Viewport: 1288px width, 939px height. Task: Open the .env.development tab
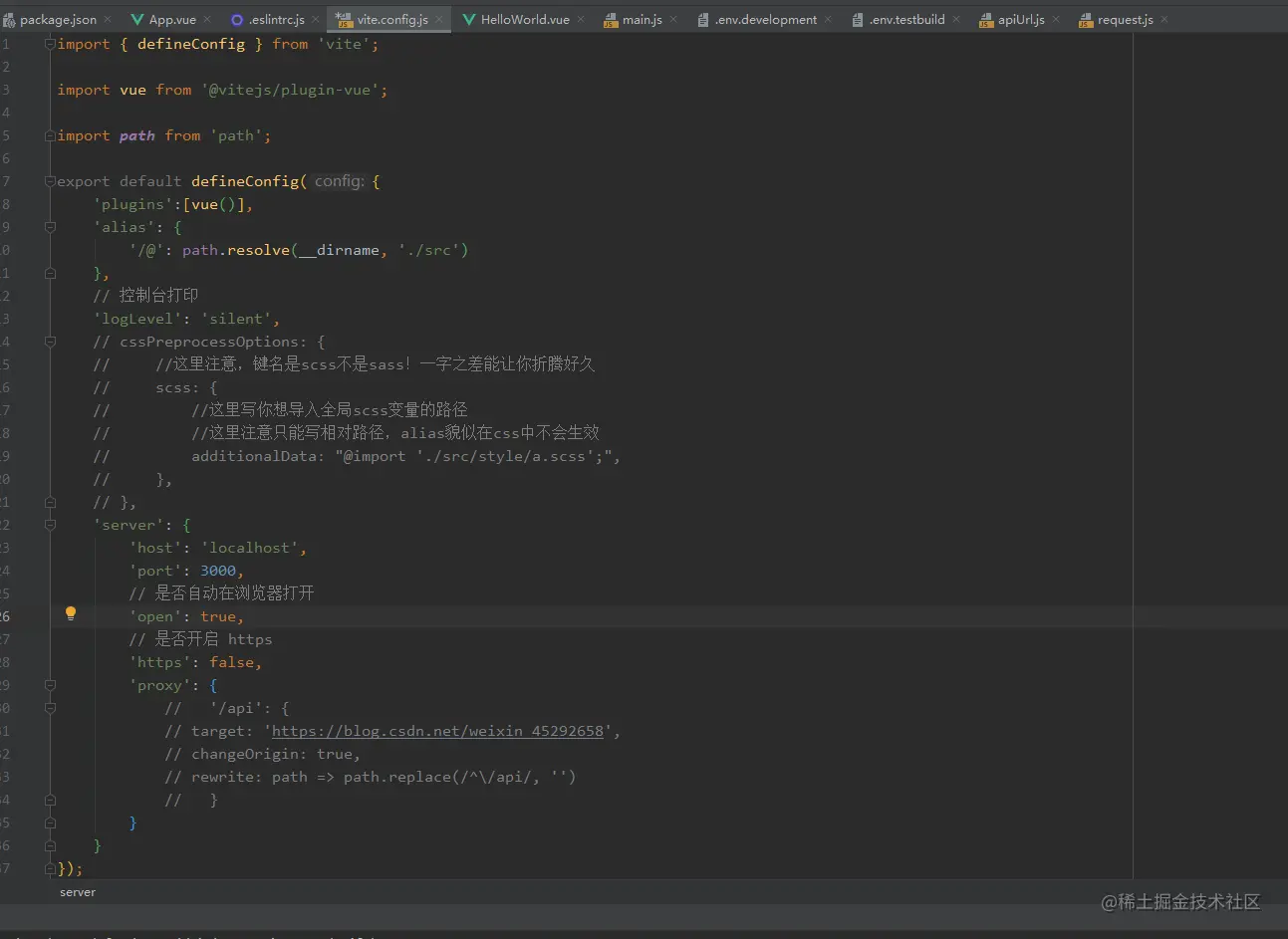click(x=765, y=19)
